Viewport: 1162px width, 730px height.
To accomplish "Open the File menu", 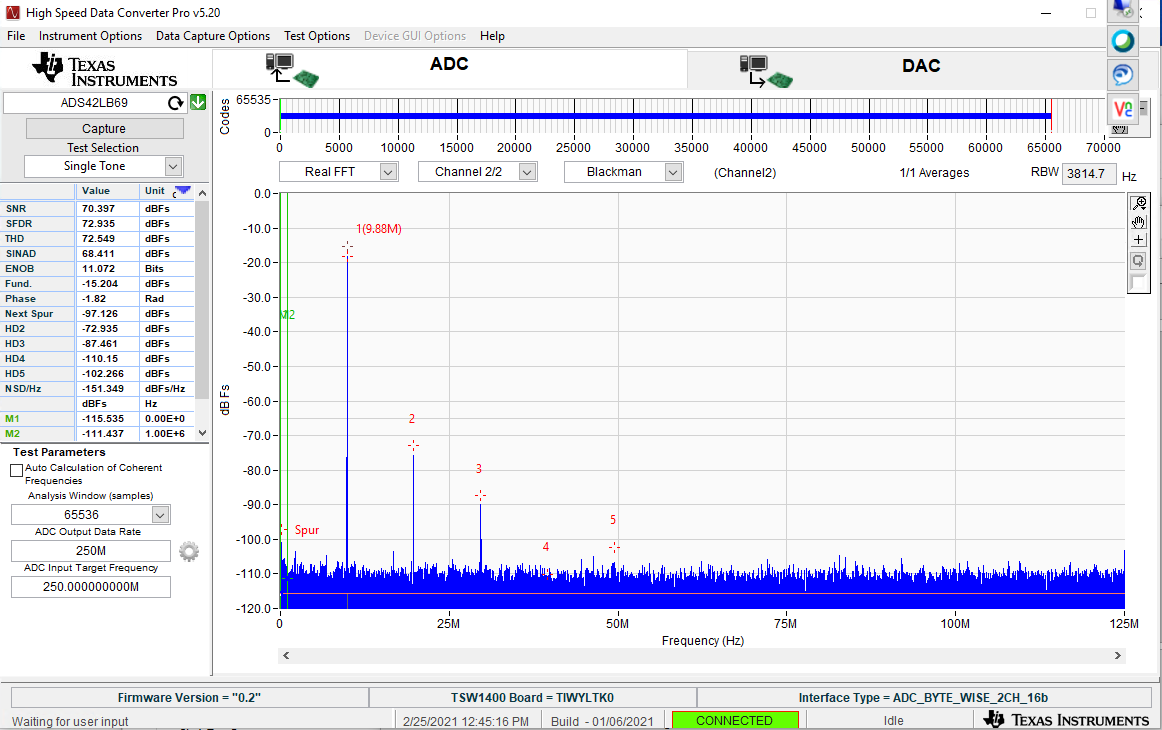I will tap(16, 36).
